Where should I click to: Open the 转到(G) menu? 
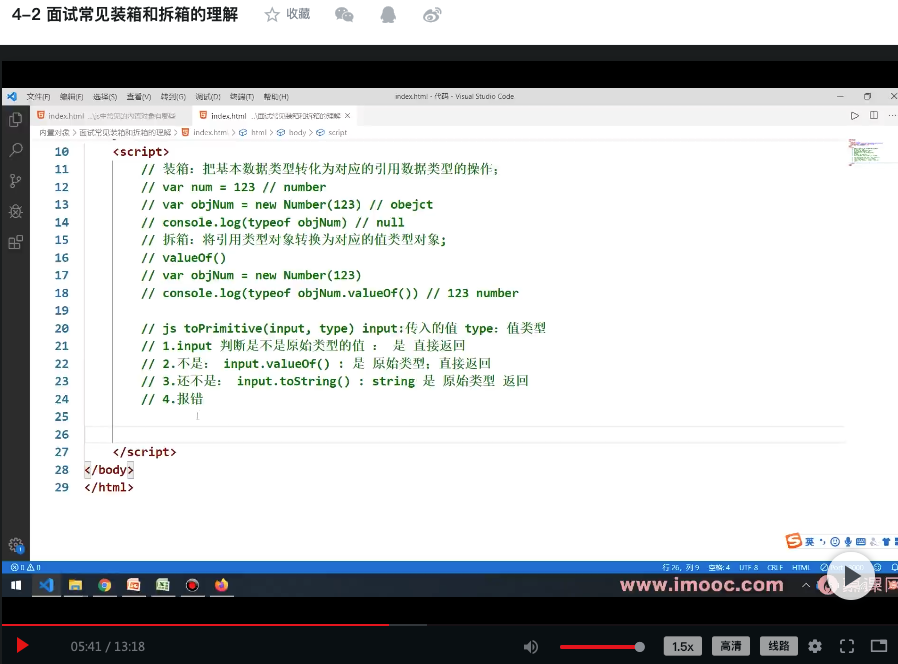pos(173,97)
